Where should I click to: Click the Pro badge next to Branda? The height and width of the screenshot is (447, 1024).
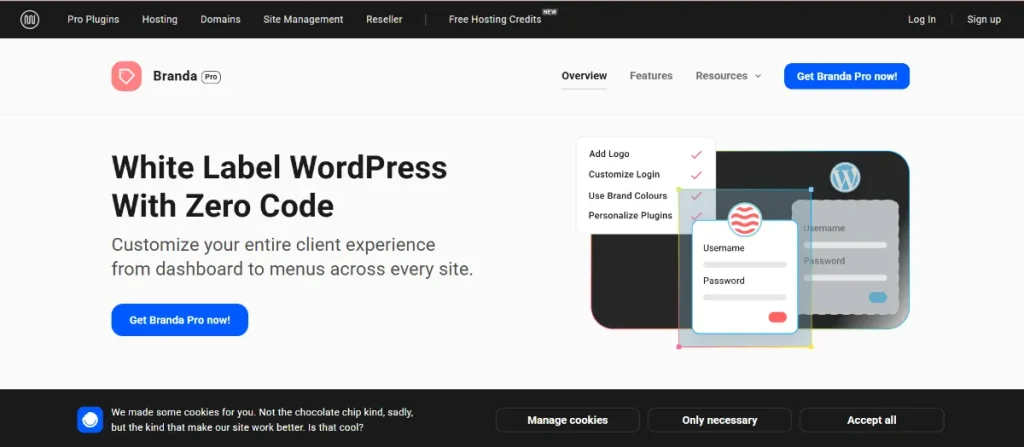tap(211, 76)
